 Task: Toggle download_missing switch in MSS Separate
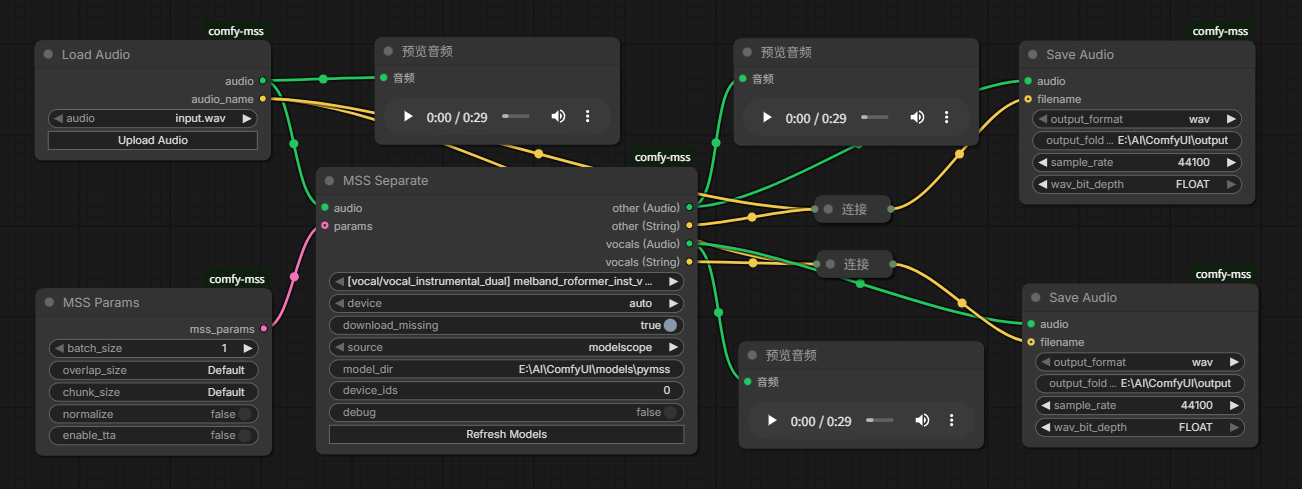tap(670, 325)
